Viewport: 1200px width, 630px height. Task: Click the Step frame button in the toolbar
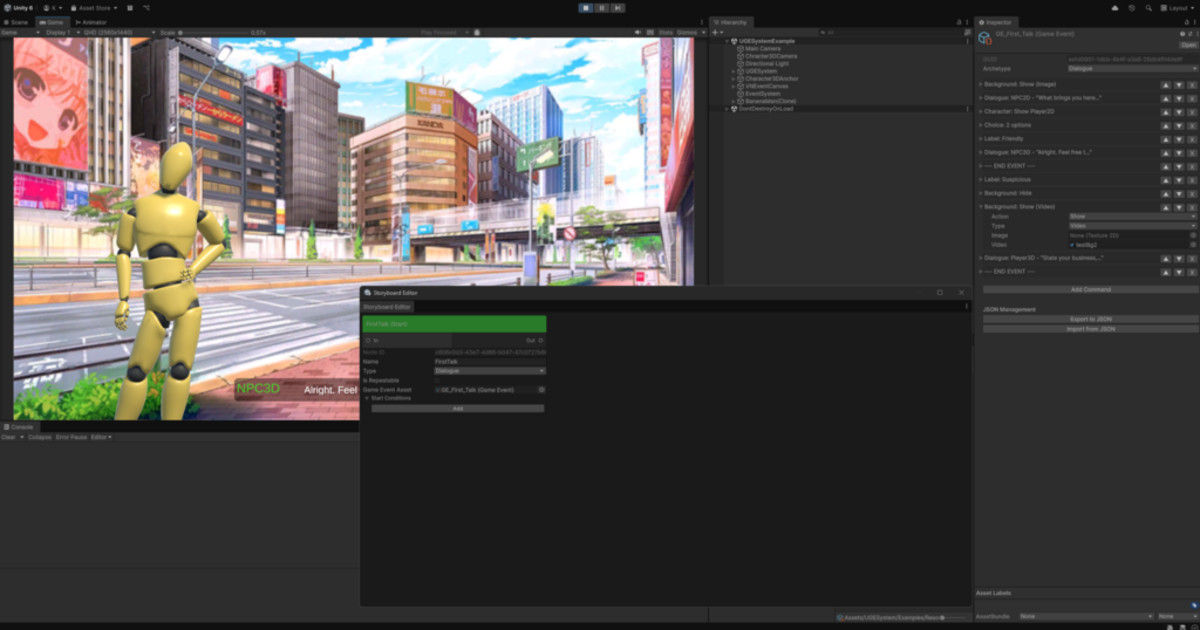[618, 7]
